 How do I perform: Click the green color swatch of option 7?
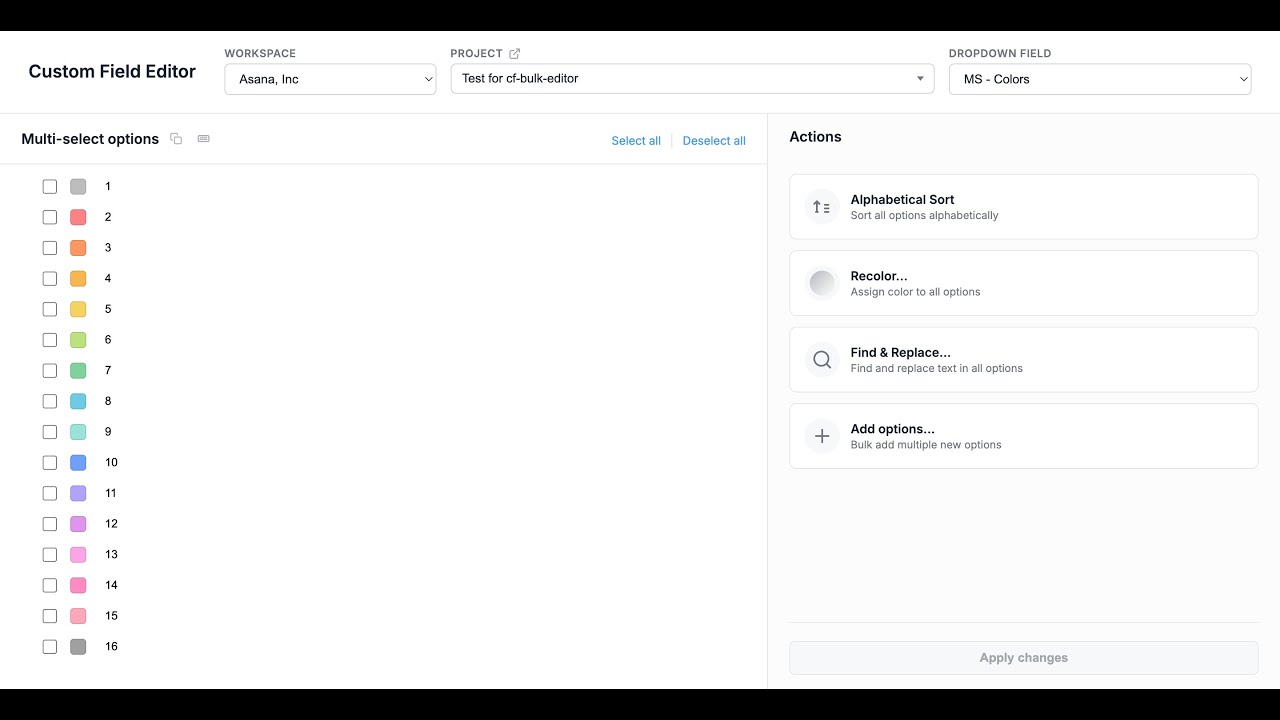pos(78,371)
